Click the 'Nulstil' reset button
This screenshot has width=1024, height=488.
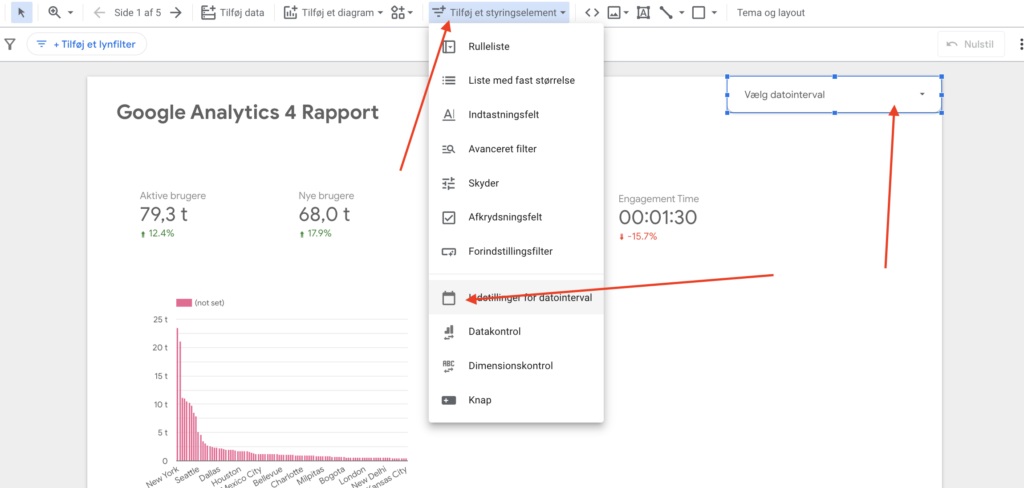tap(970, 44)
